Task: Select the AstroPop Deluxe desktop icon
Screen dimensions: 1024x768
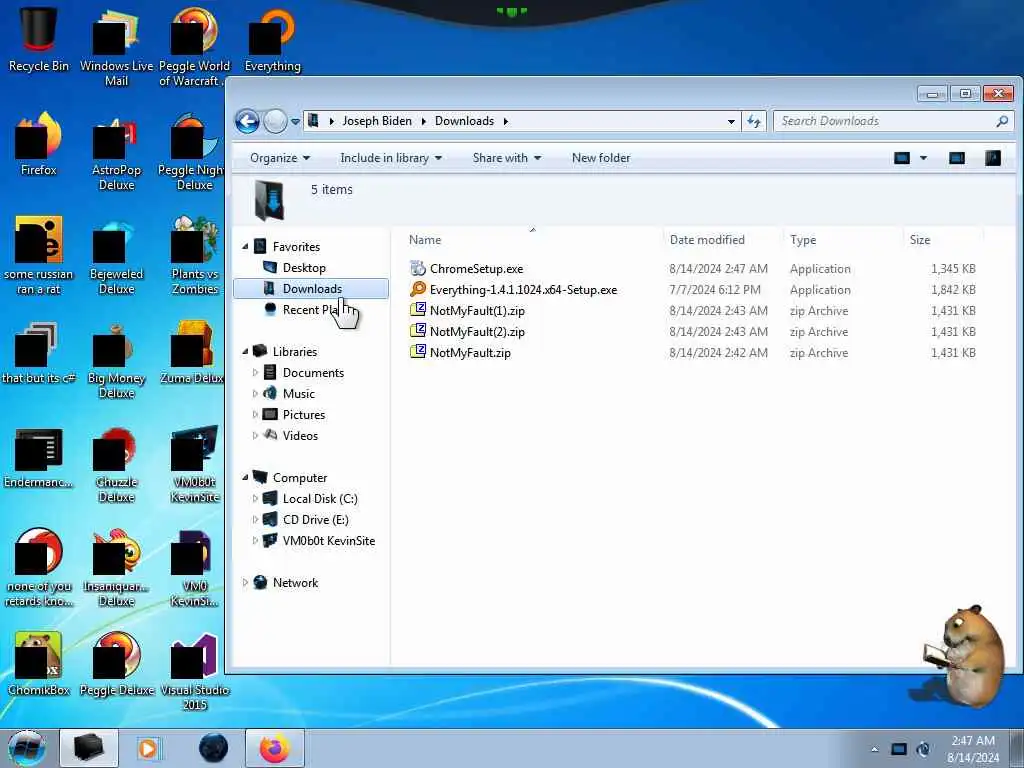Action: coord(116,153)
